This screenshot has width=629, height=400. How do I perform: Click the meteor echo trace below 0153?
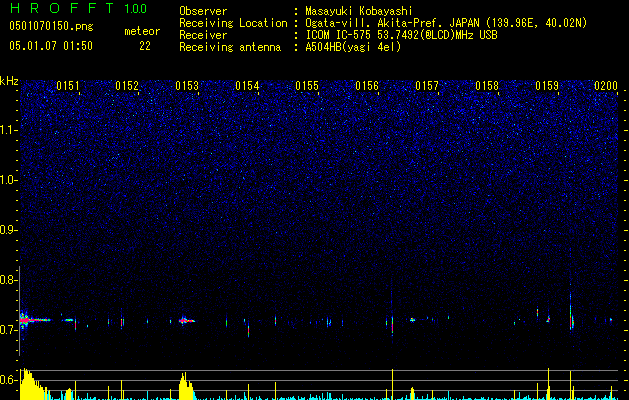click(187, 320)
